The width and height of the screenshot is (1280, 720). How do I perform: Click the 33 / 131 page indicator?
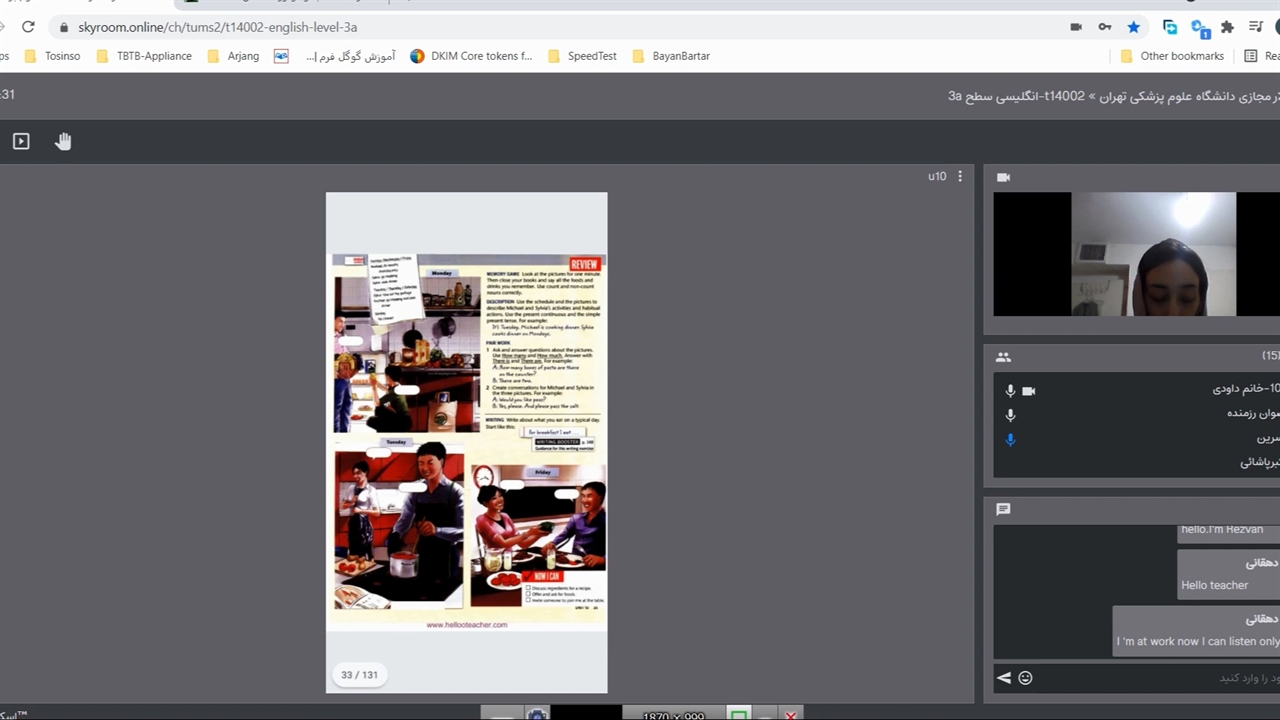(359, 675)
